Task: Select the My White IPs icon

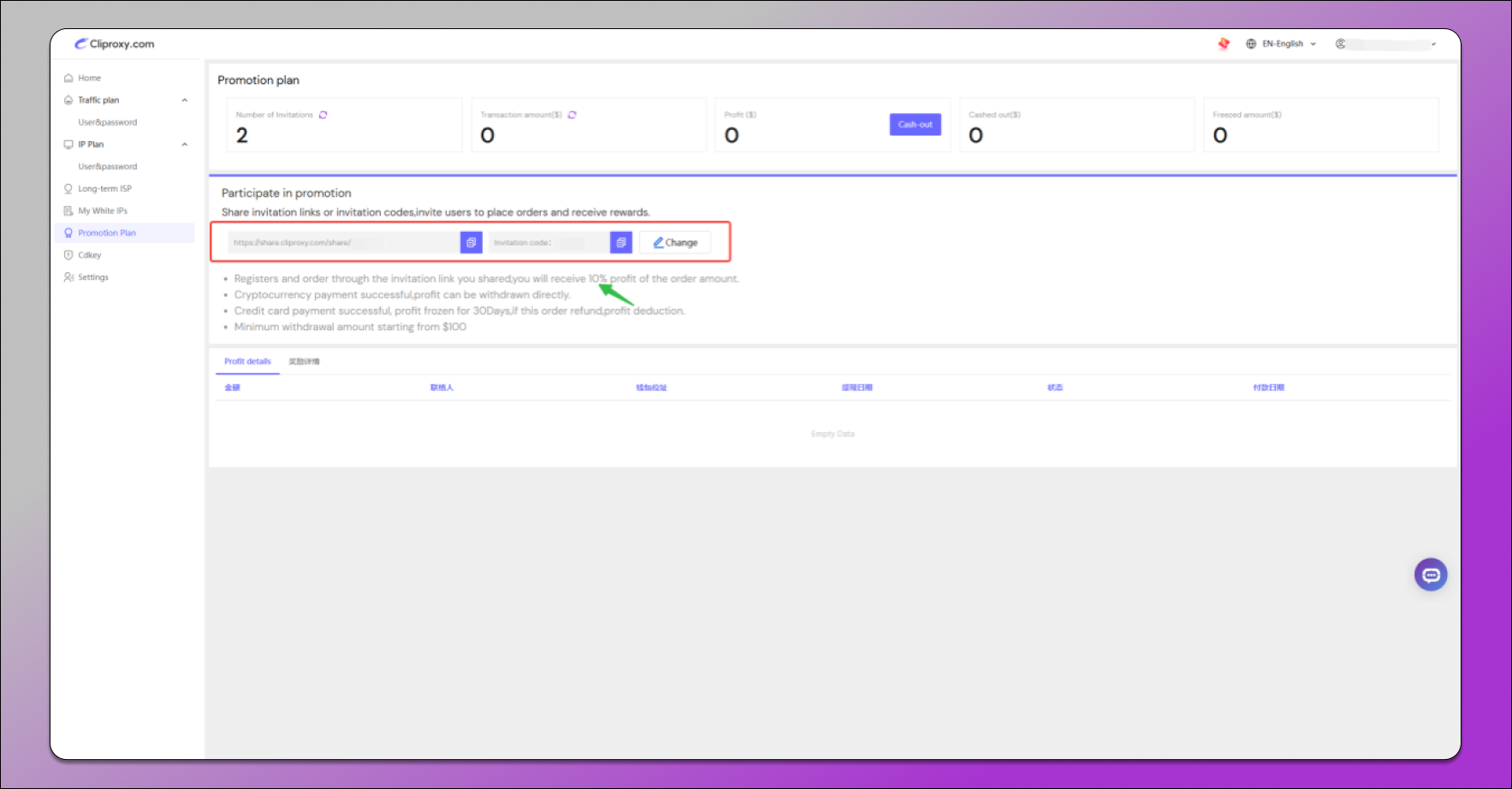Action: coord(68,211)
